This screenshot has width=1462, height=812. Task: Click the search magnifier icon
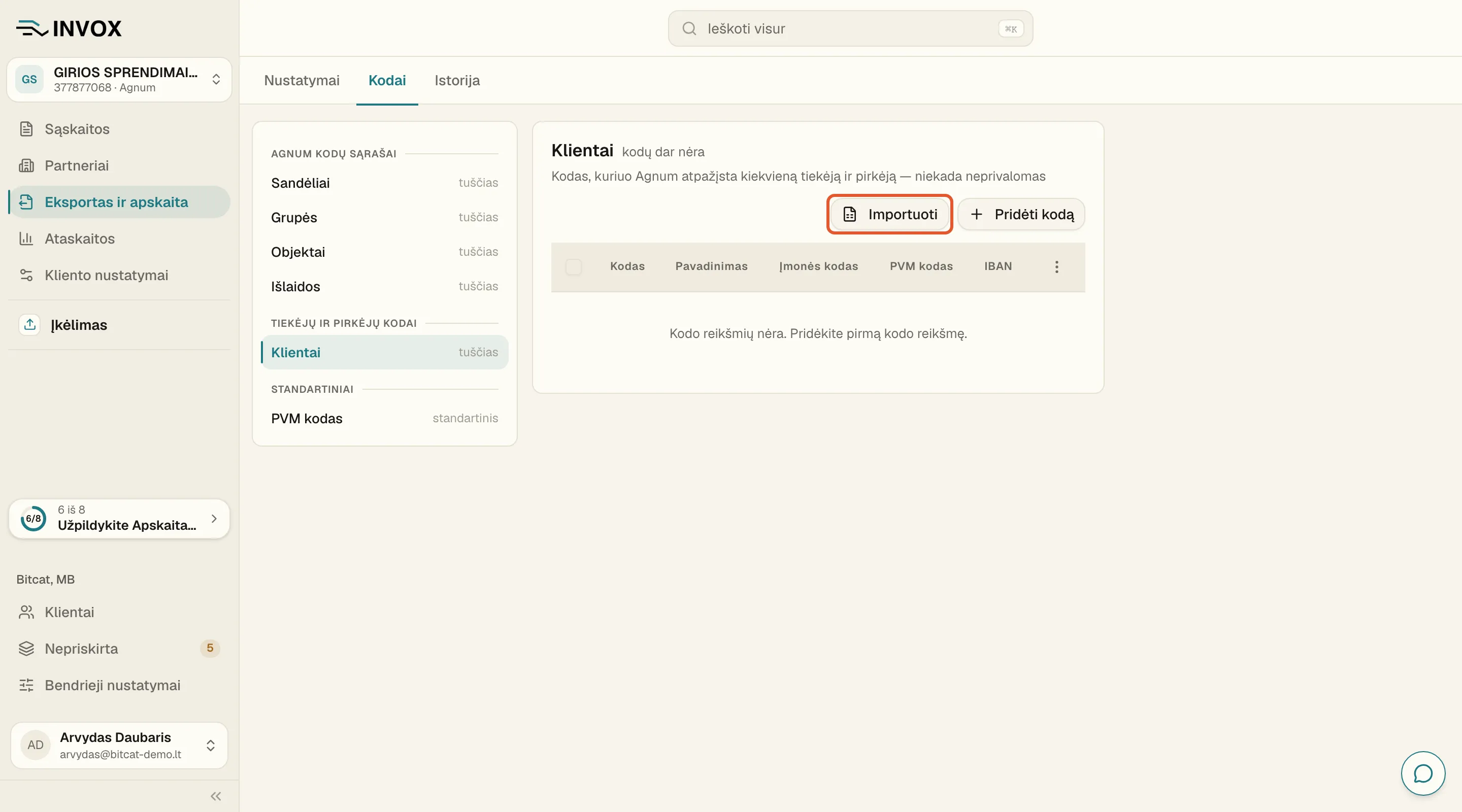(x=689, y=28)
